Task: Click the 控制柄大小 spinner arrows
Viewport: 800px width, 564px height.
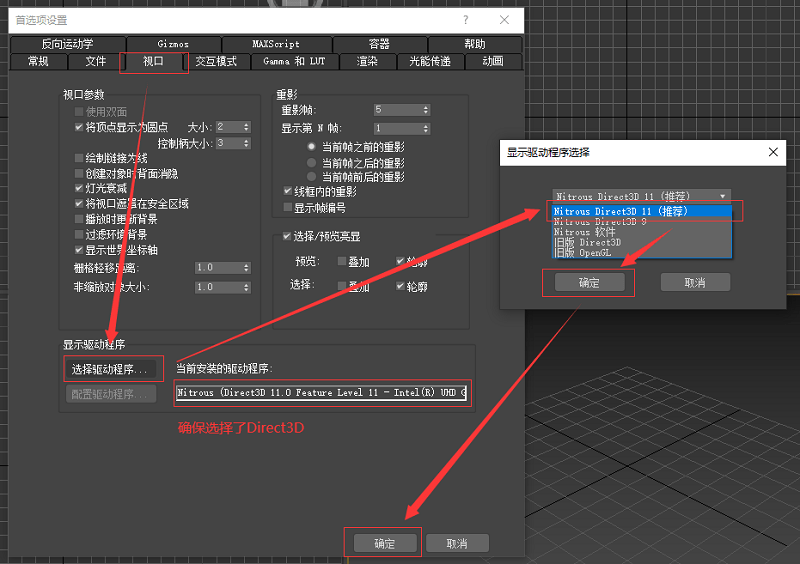Action: coord(246,143)
